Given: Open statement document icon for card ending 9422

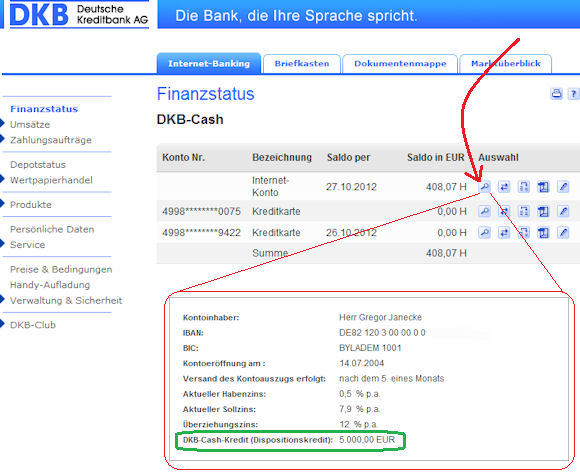Looking at the screenshot, I should click(x=543, y=233).
